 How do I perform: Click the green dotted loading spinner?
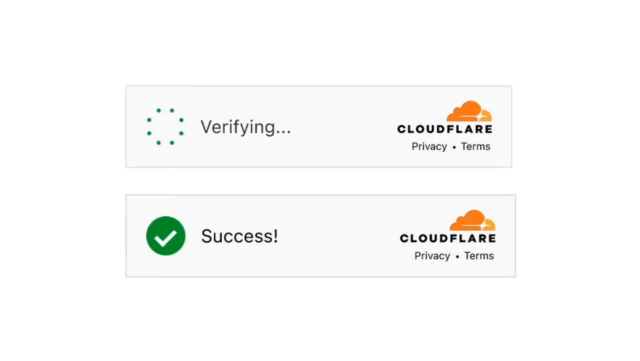165,127
